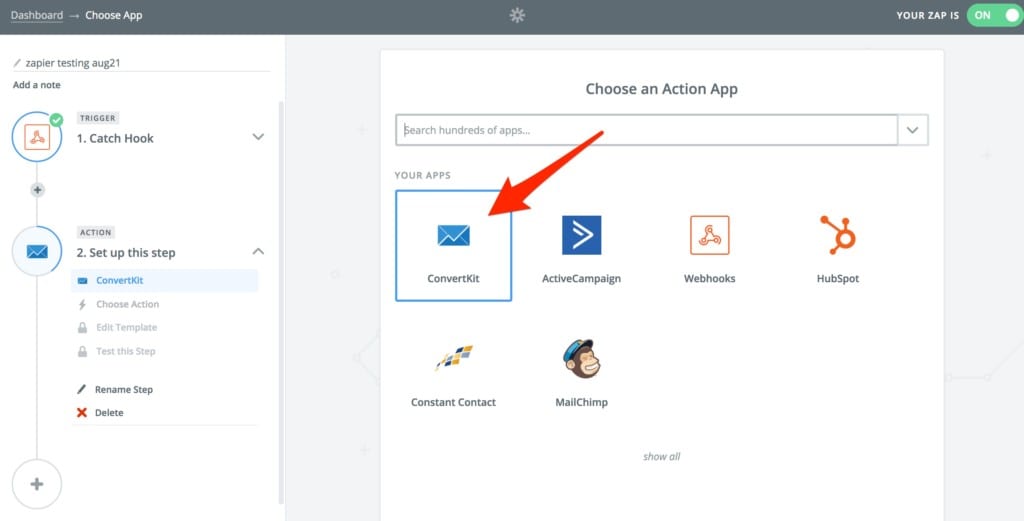This screenshot has width=1024, height=521.
Task: Click the lock icon beside Test this Step
Action: [x=82, y=351]
